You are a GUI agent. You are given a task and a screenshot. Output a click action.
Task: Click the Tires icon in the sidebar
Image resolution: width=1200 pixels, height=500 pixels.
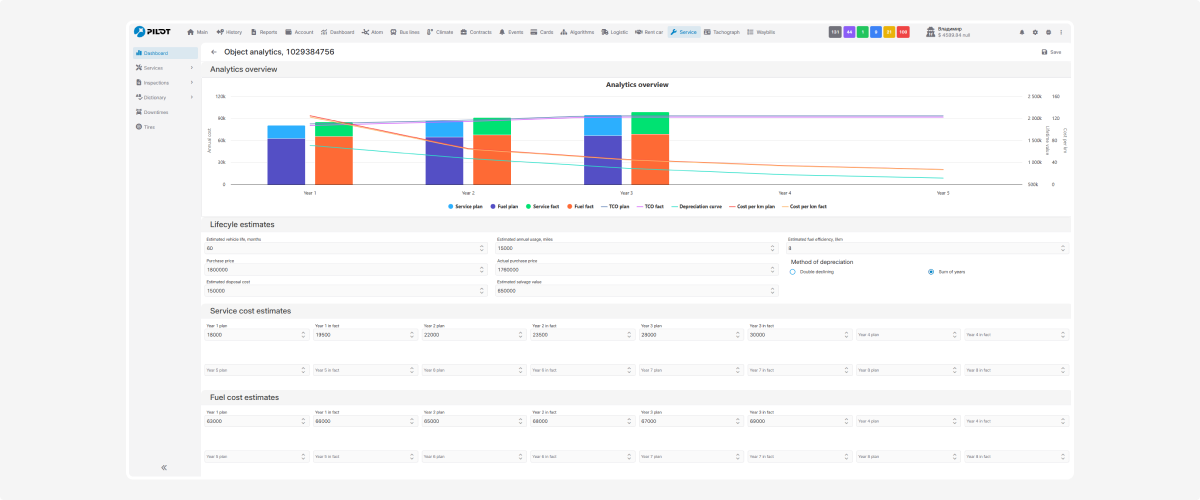(138, 127)
